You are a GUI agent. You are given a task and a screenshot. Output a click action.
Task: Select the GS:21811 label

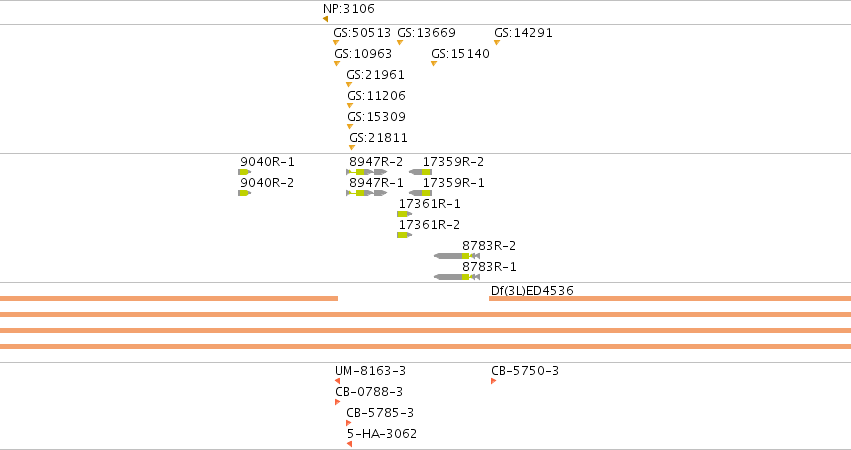coord(378,138)
